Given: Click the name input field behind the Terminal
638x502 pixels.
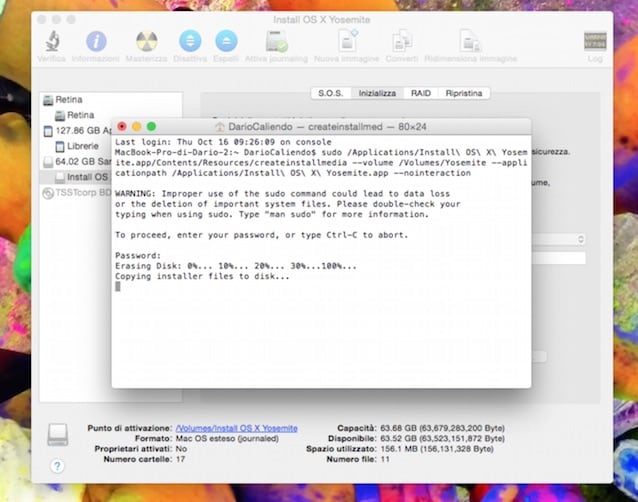Looking at the screenshot, I should click(x=559, y=258).
